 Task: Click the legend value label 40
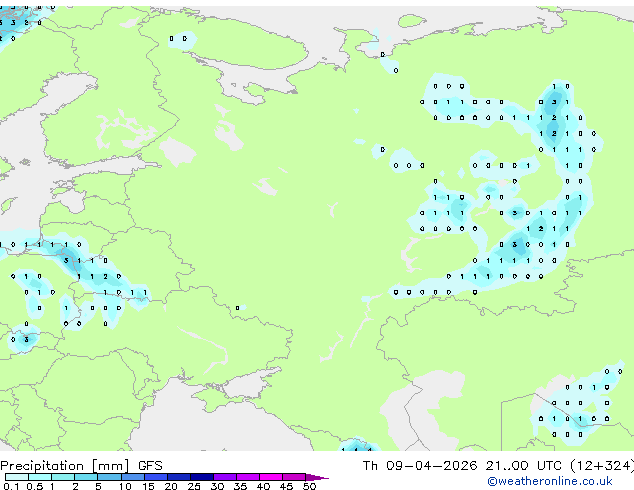(x=264, y=486)
